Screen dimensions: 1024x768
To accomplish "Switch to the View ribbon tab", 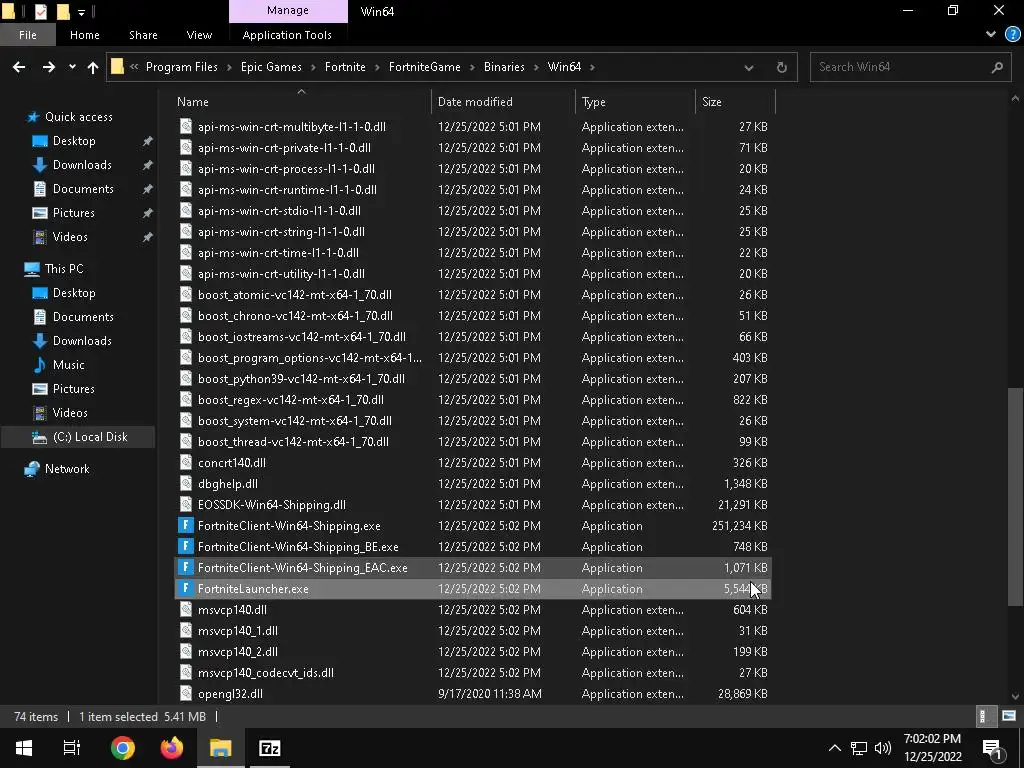I will point(199,35).
